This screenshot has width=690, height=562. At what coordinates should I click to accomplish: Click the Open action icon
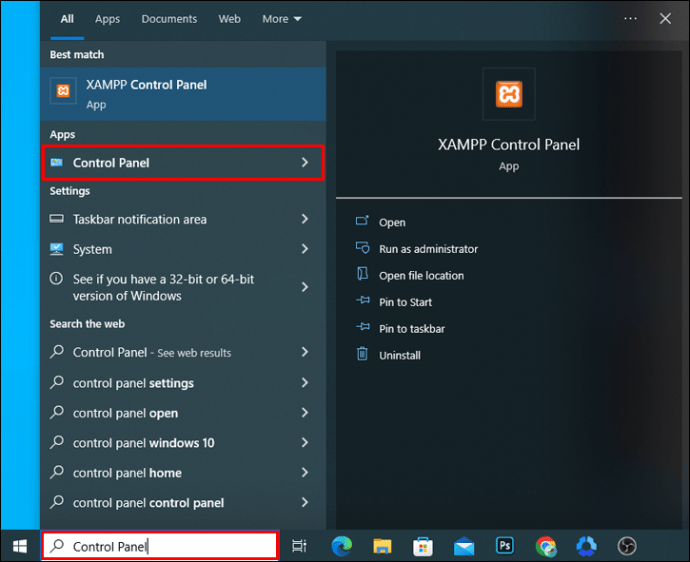[362, 220]
